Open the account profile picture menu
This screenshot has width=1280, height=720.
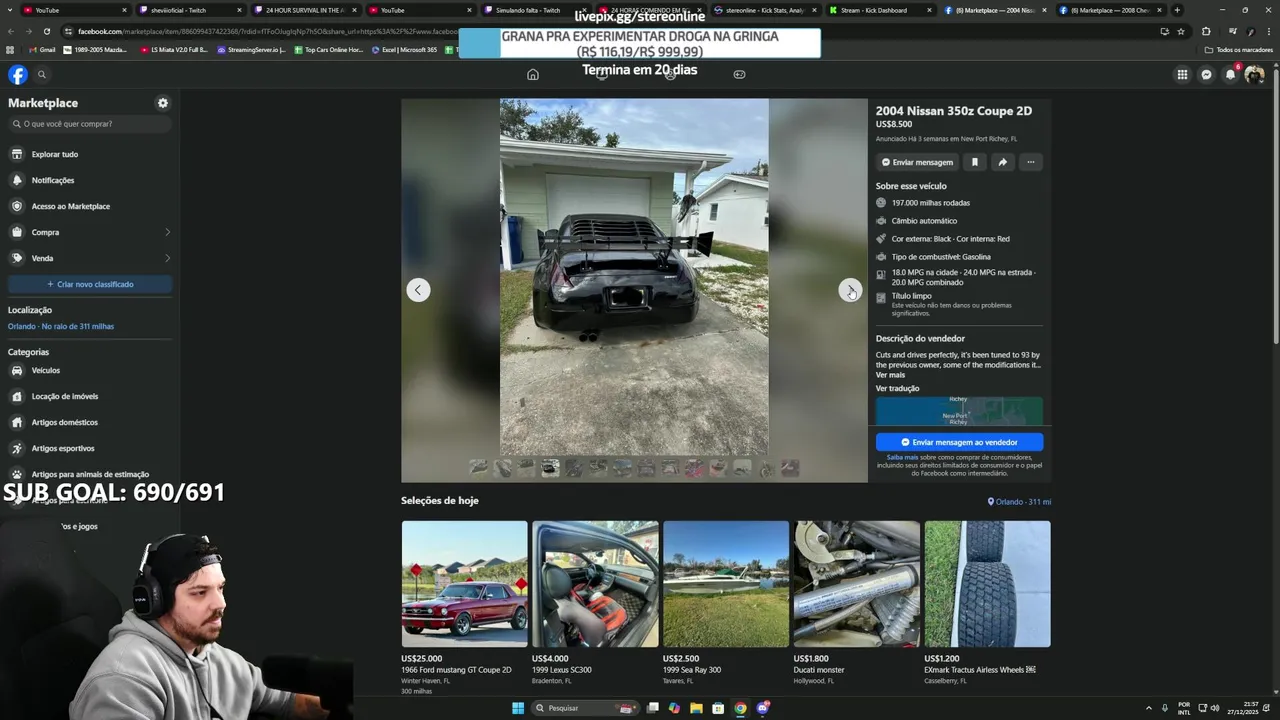click(1254, 74)
